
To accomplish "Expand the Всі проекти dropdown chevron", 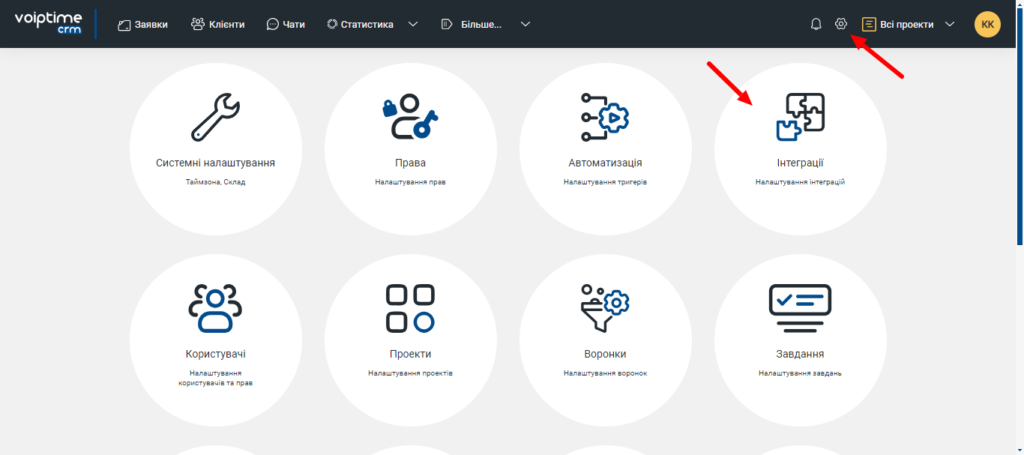I will tap(950, 24).
